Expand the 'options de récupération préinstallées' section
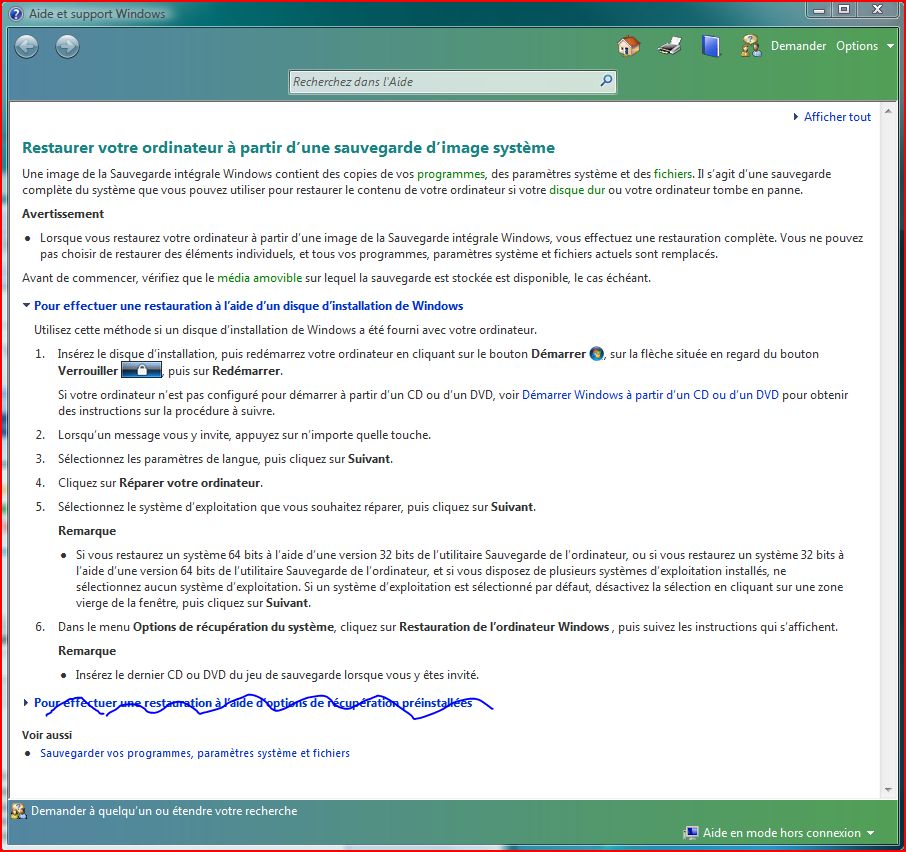The image size is (906, 852). click(x=252, y=703)
